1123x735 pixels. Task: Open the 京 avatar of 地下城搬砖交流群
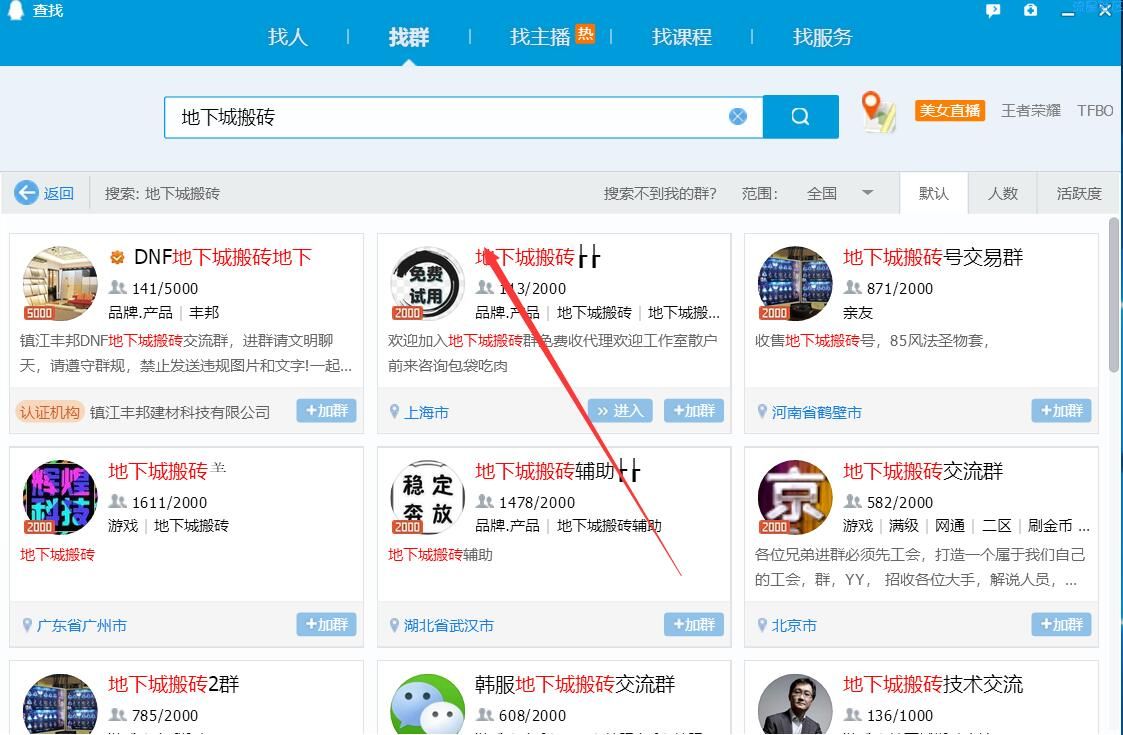(795, 497)
